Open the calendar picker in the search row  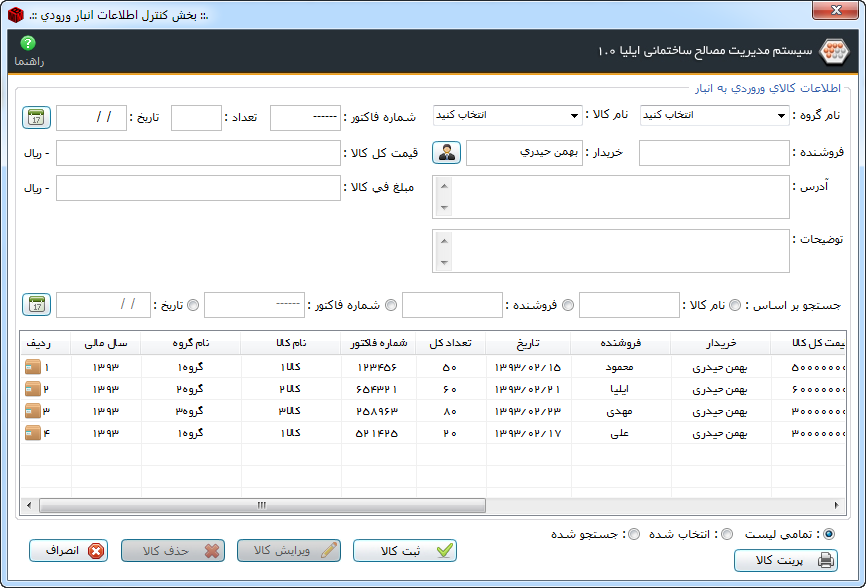point(36,304)
